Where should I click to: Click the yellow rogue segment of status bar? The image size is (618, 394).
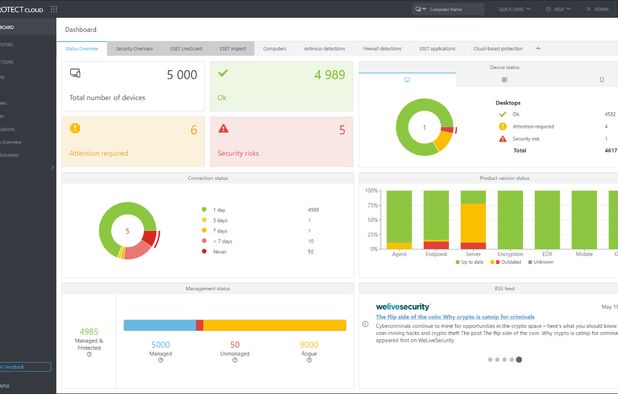[275, 325]
